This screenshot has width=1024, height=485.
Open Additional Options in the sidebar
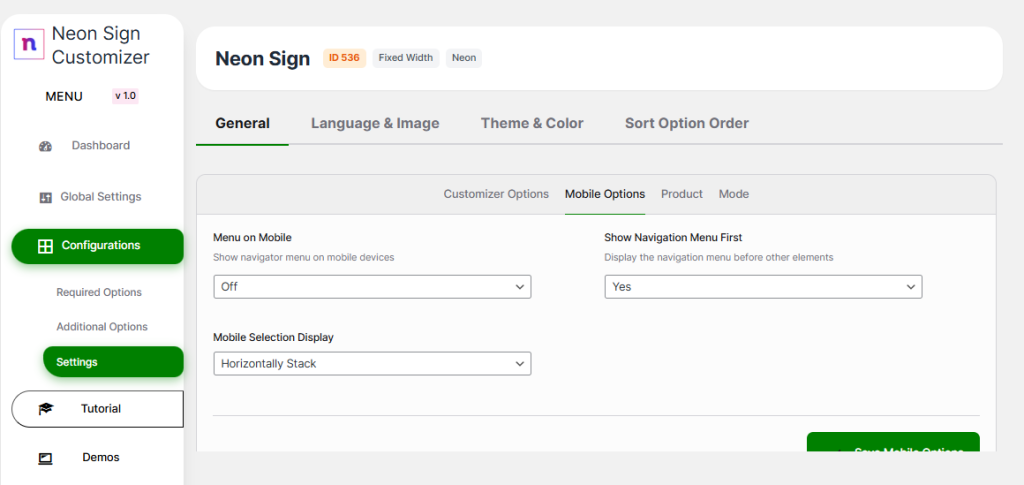click(x=102, y=327)
